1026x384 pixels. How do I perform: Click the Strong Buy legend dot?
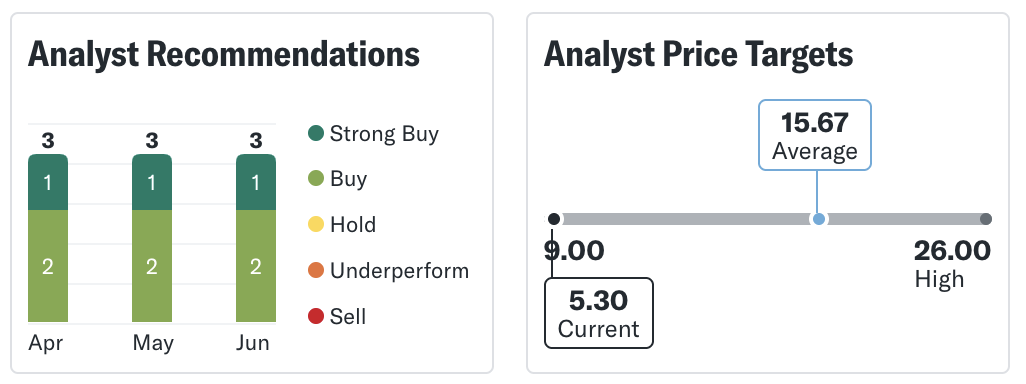(x=316, y=133)
